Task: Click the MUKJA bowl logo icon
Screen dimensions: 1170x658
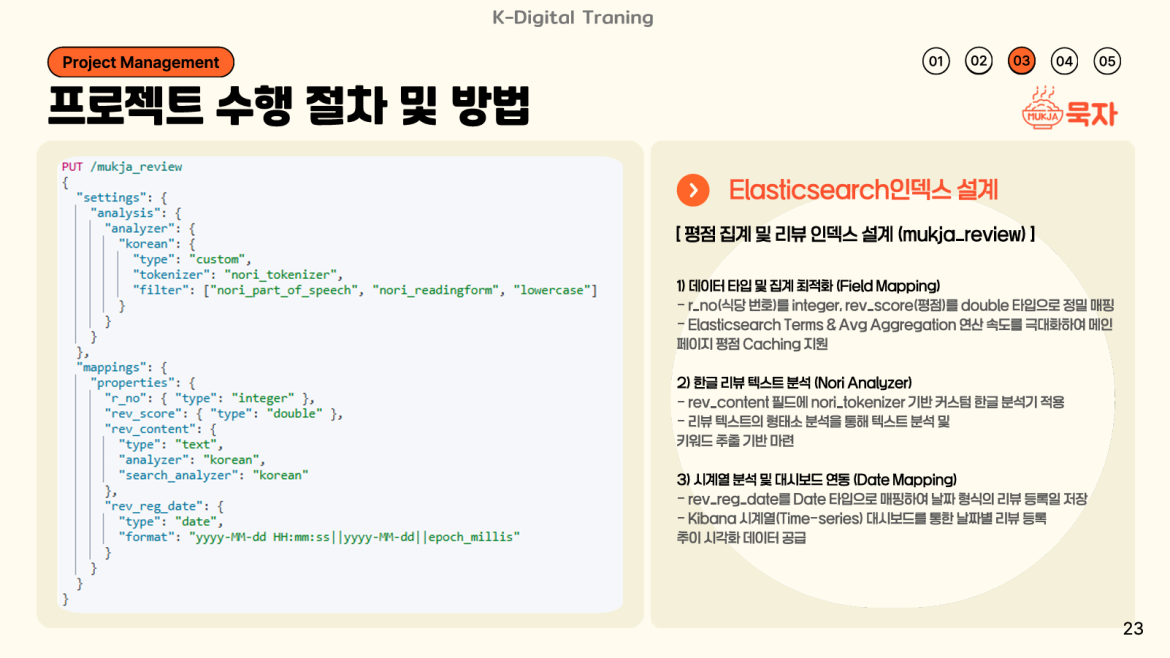Action: point(1042,109)
